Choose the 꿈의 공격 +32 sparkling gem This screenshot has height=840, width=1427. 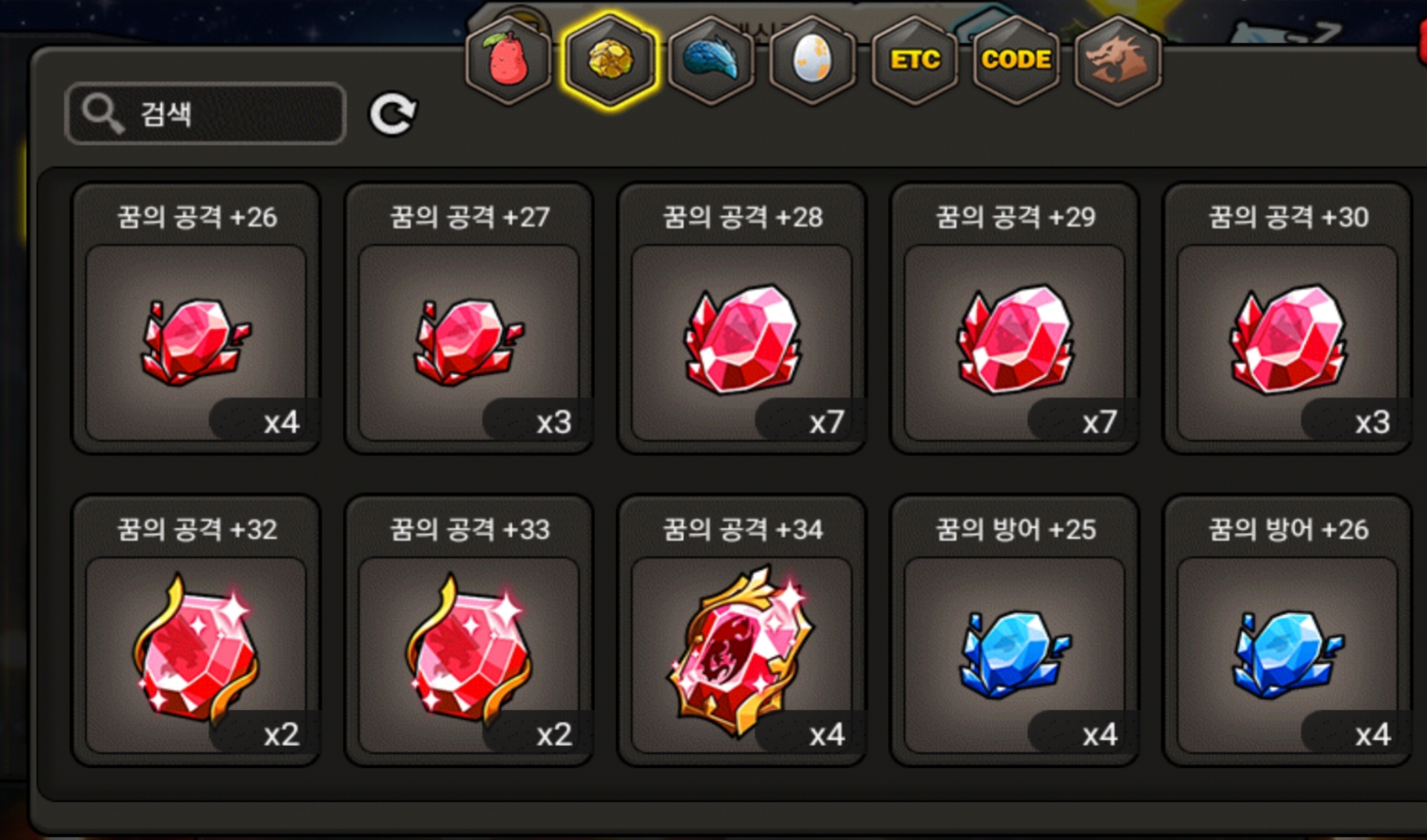[x=196, y=631]
